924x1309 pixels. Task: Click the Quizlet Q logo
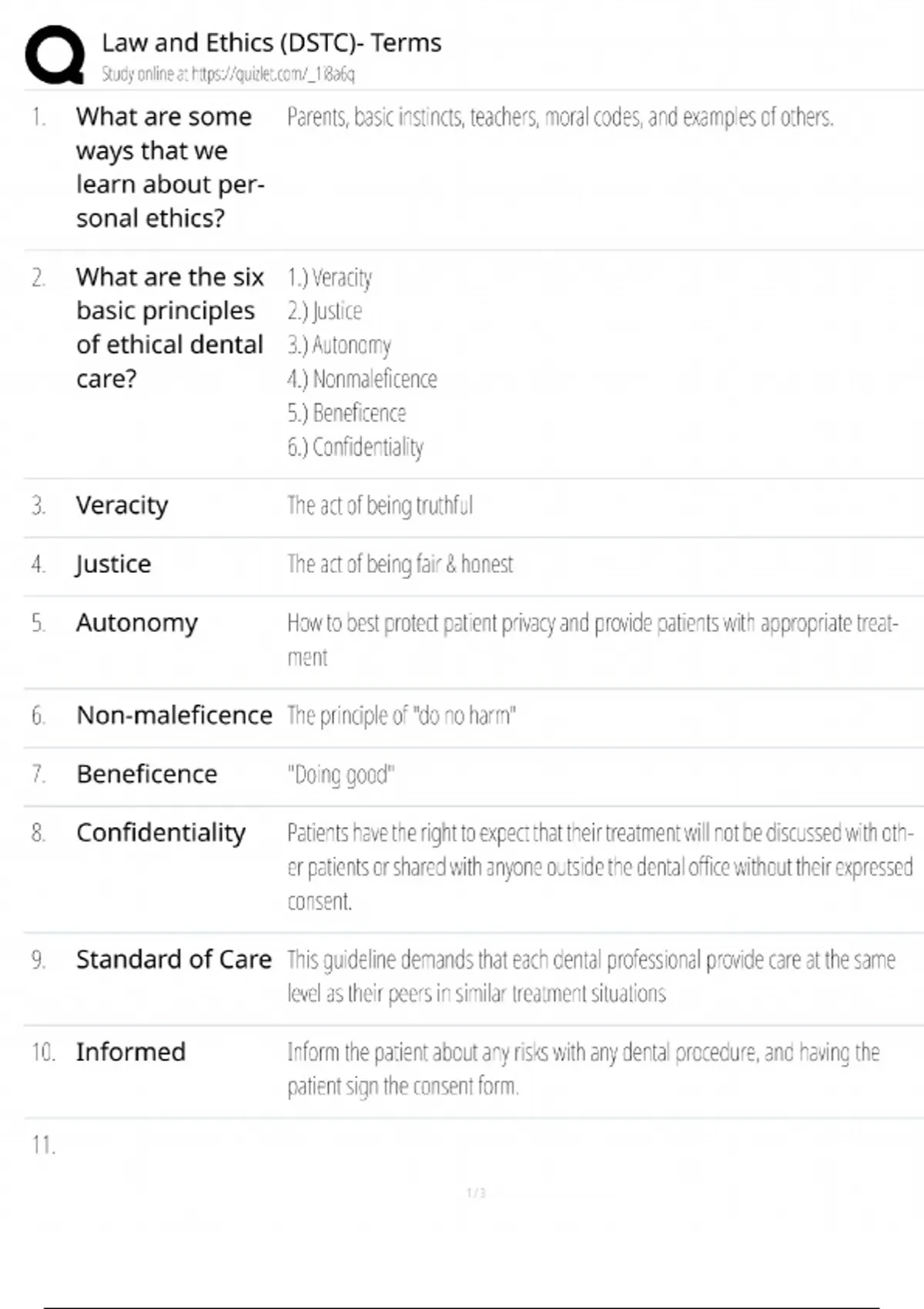tap(55, 54)
